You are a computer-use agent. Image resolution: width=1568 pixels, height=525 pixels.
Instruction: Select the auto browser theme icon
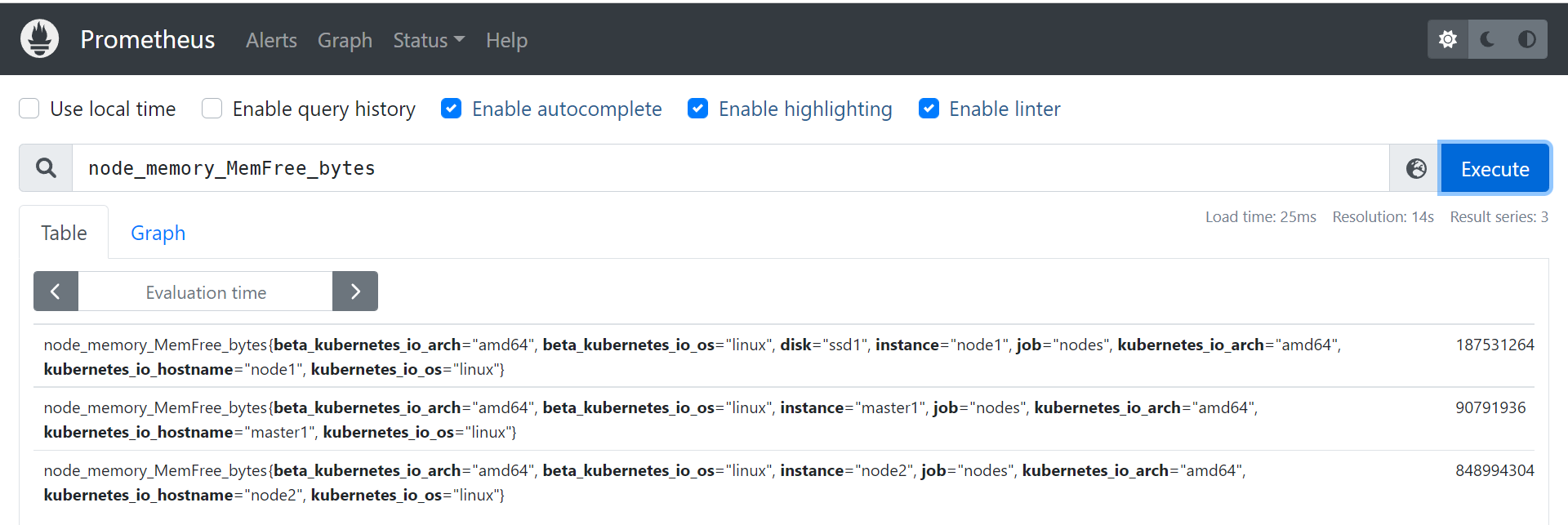tap(1526, 39)
